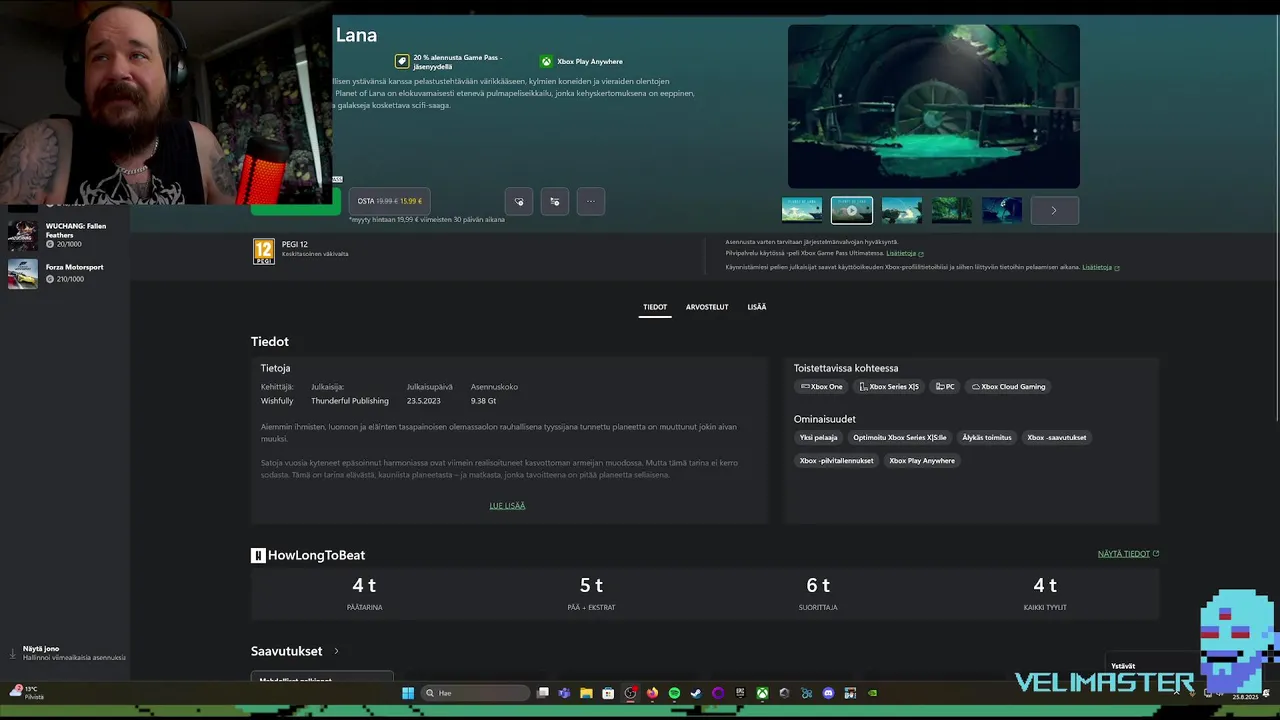Buy the game with OSTA 15,99 € button
Viewport: 1280px width, 720px height.
(x=390, y=201)
